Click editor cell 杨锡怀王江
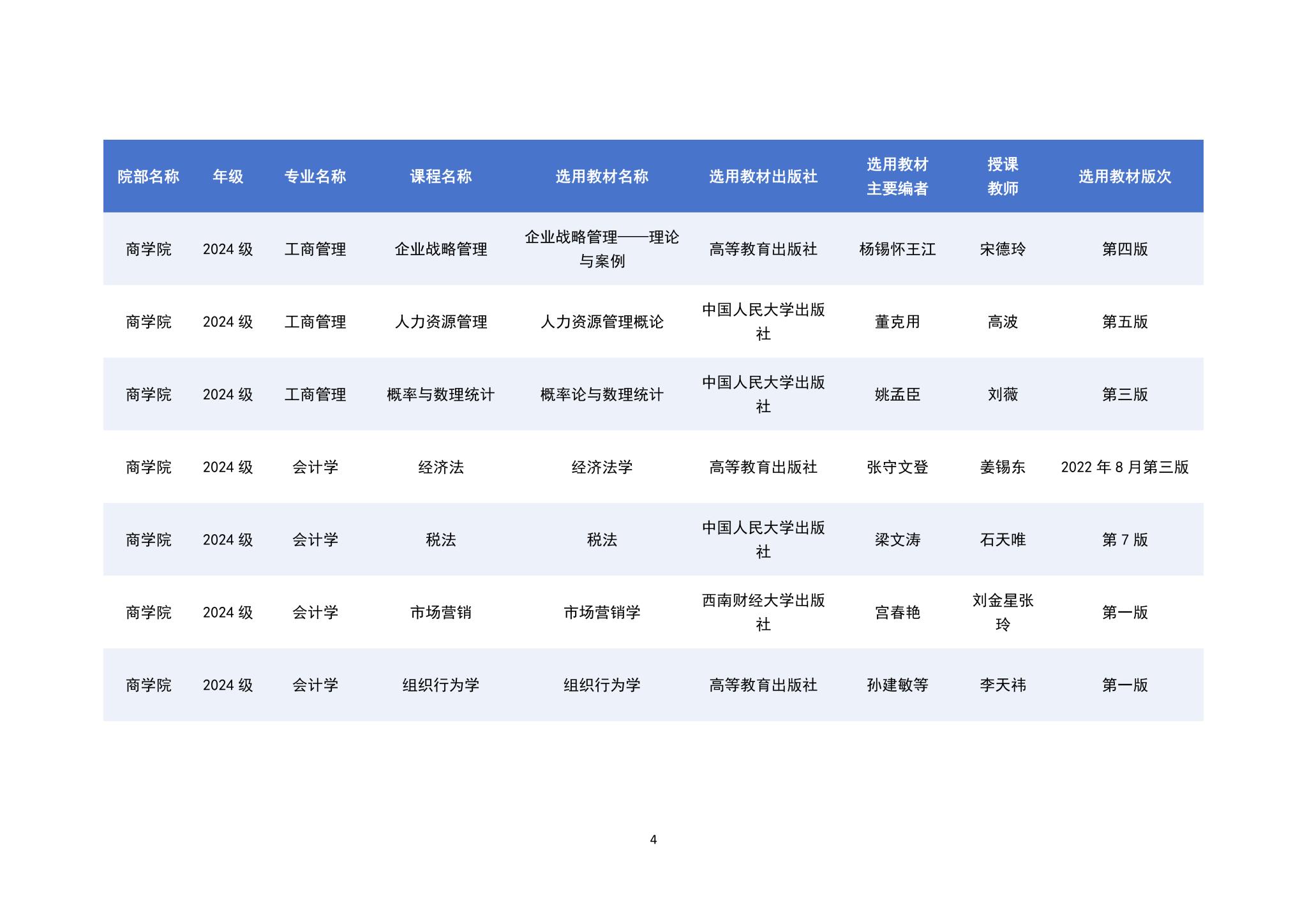Image resolution: width=1307 pixels, height=924 pixels. tap(897, 250)
